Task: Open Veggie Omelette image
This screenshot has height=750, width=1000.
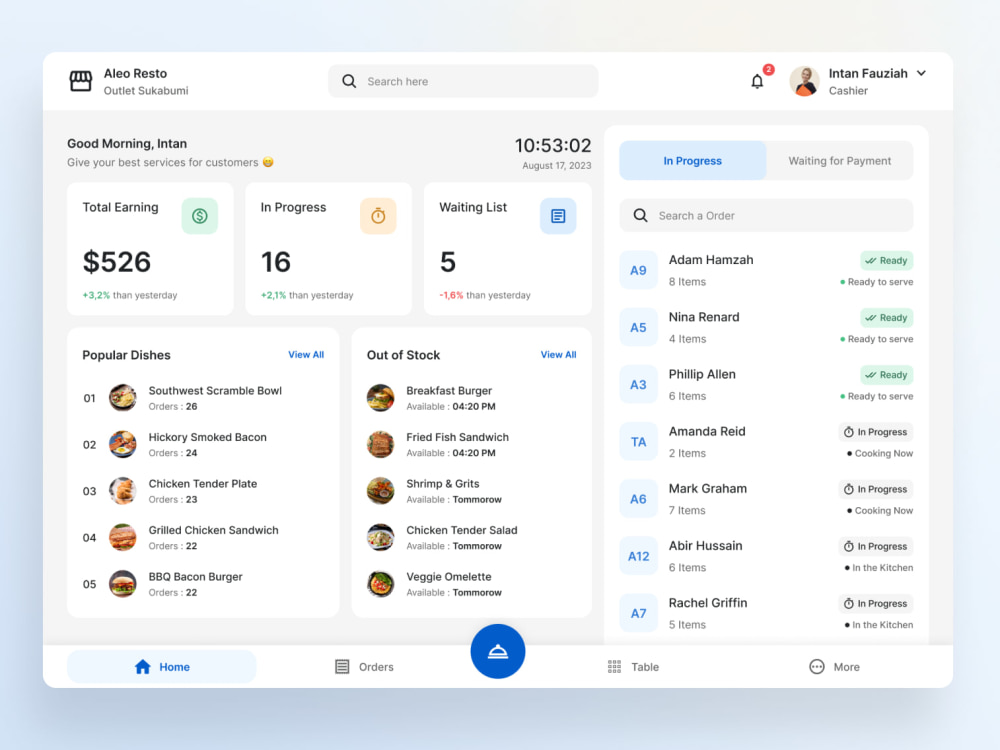Action: (381, 584)
